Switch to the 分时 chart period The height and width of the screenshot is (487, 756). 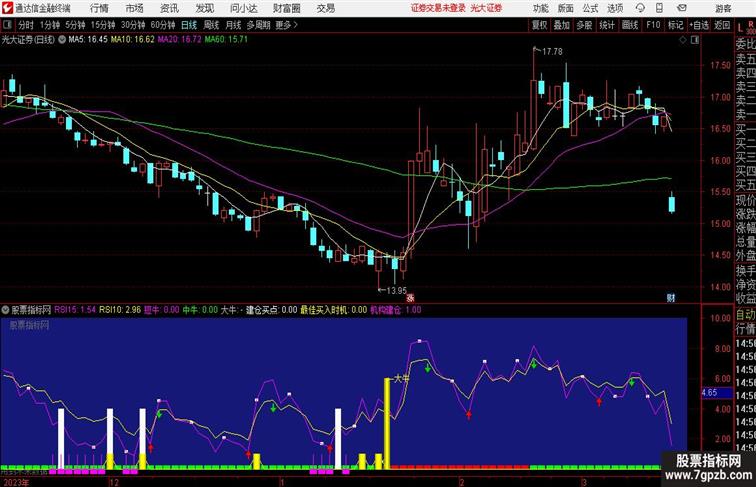click(26, 25)
